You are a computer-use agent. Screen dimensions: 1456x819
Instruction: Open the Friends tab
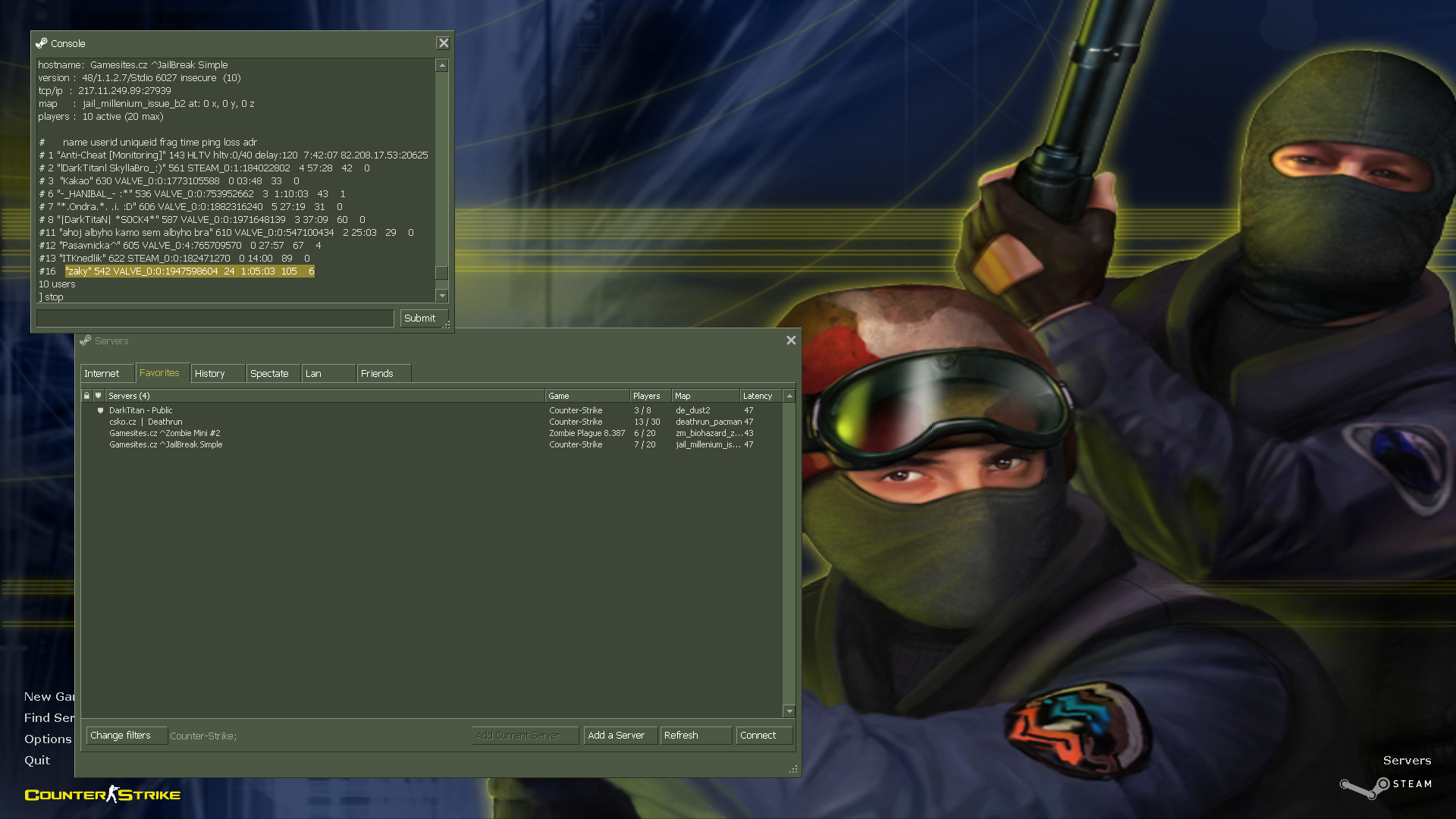tap(384, 374)
